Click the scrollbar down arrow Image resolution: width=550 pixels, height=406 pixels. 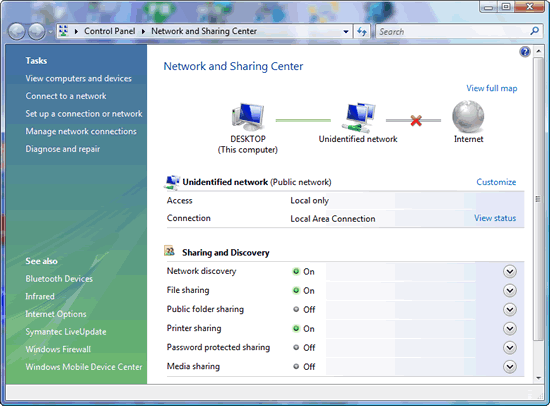538,378
